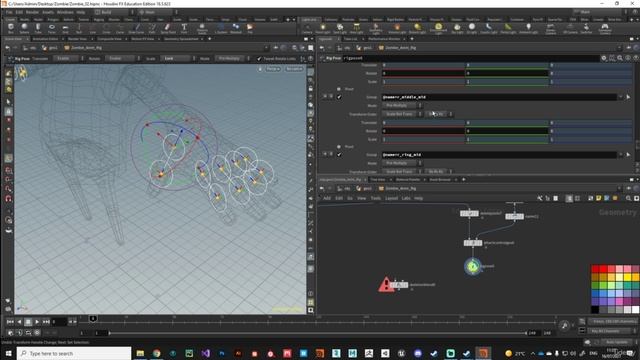
Task: Add an Area Light from the shelf
Action: click(x=356, y=28)
